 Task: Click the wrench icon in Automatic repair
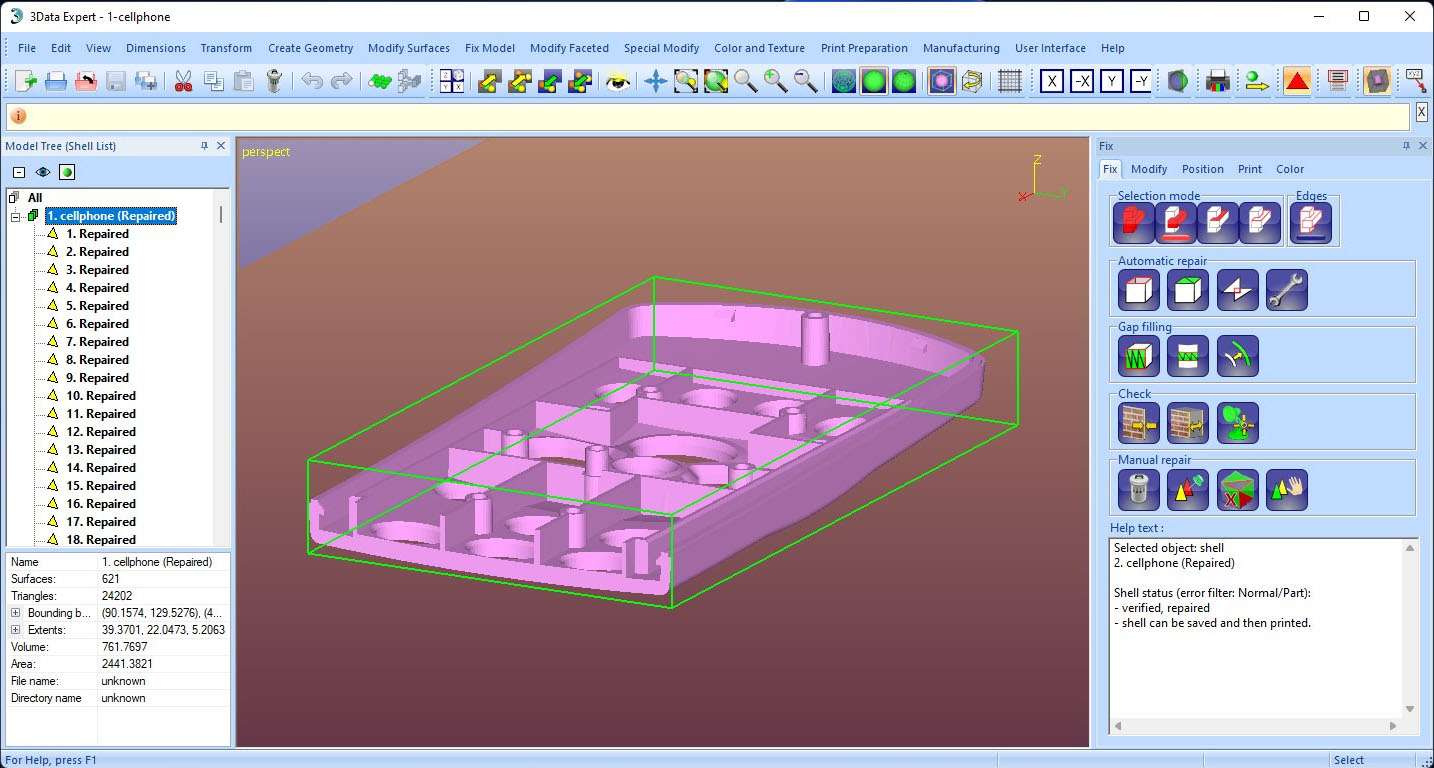1286,290
